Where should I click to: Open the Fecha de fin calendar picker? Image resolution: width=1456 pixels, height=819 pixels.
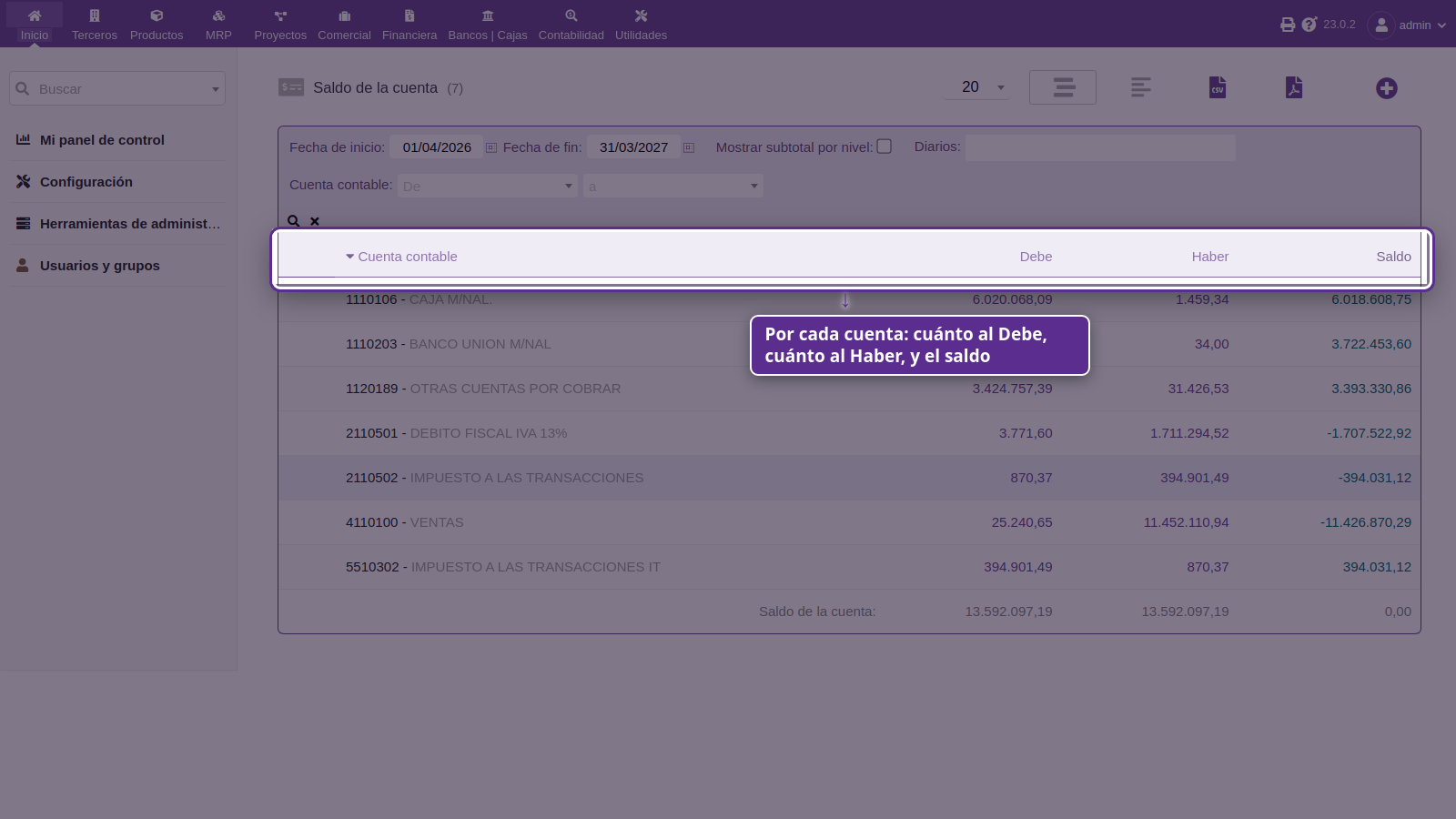pos(689,147)
